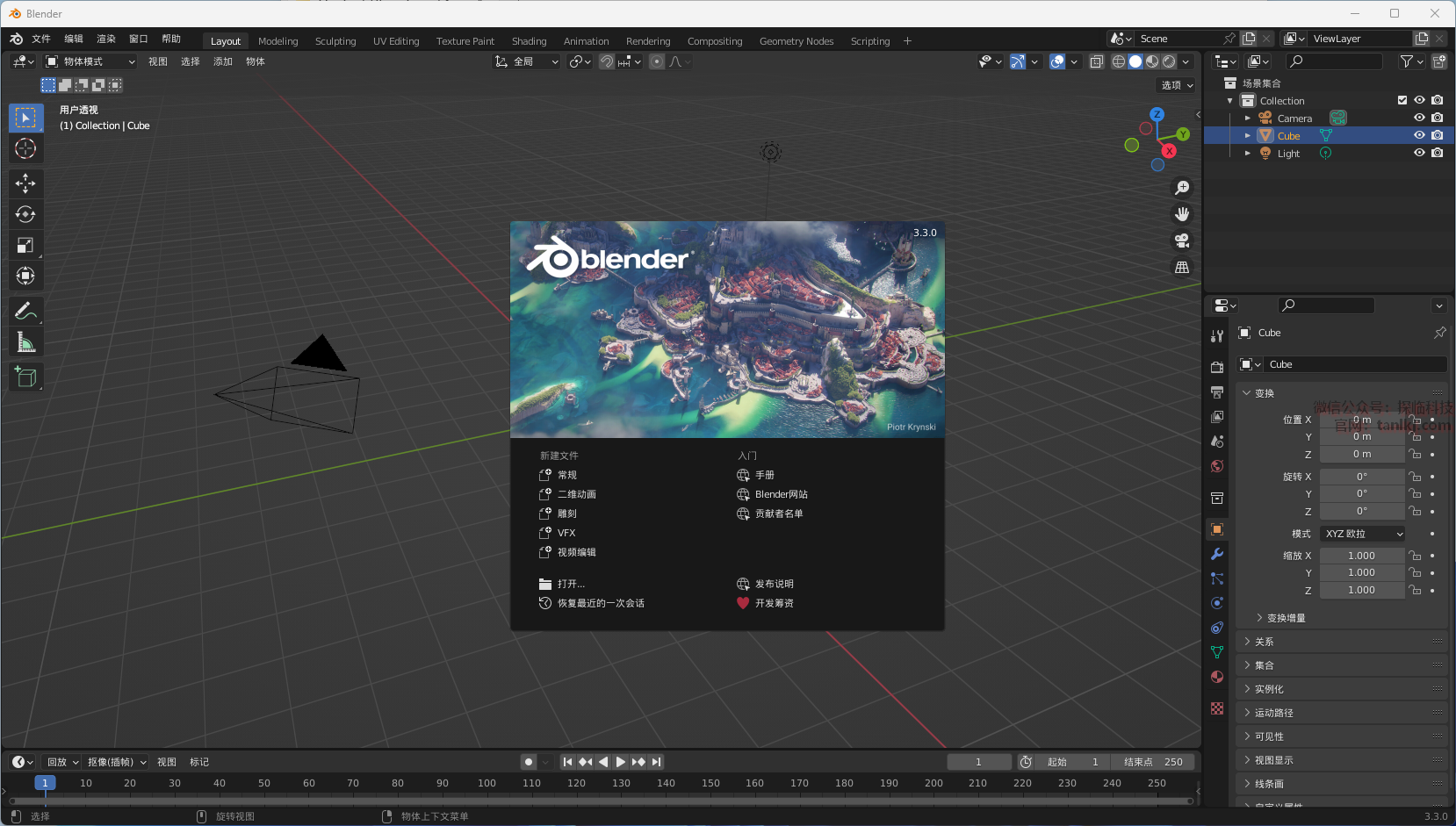Click the 3D Cursor tool
The height and width of the screenshot is (826, 1456).
click(25, 148)
